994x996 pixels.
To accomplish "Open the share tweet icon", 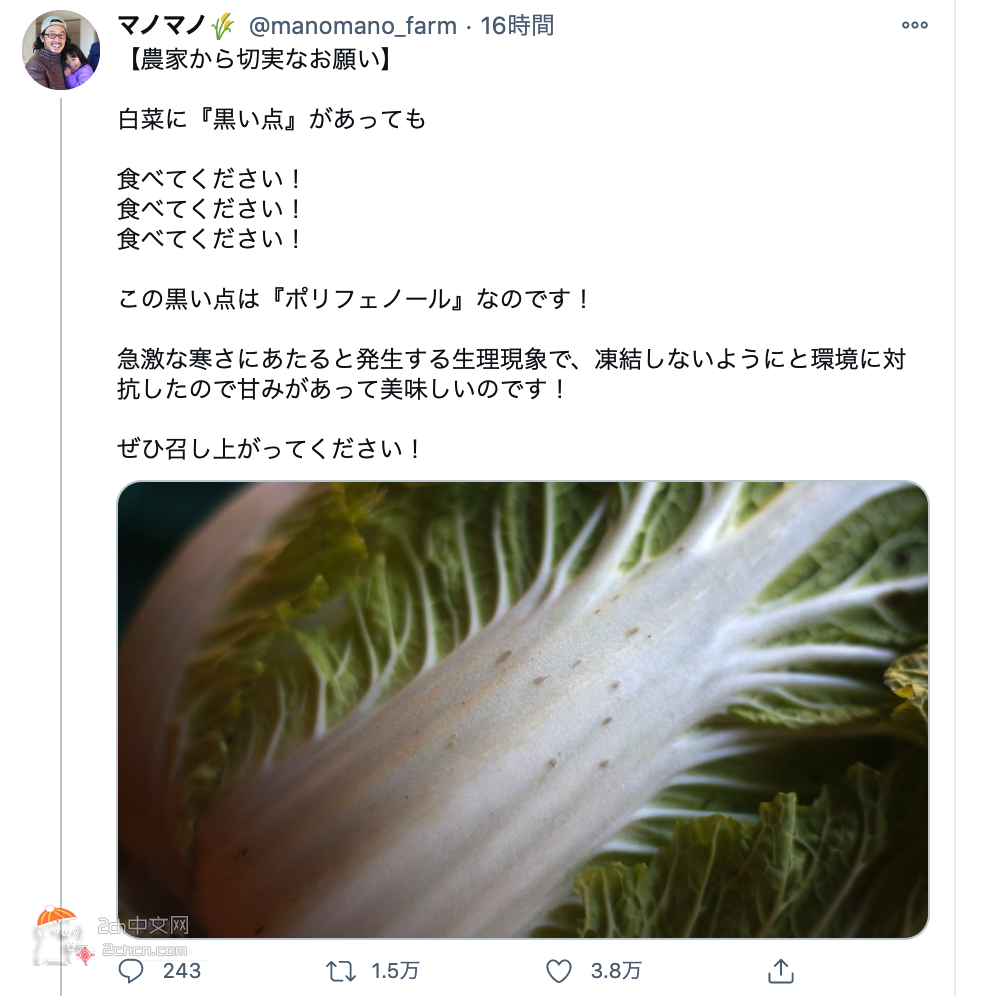I will [781, 971].
